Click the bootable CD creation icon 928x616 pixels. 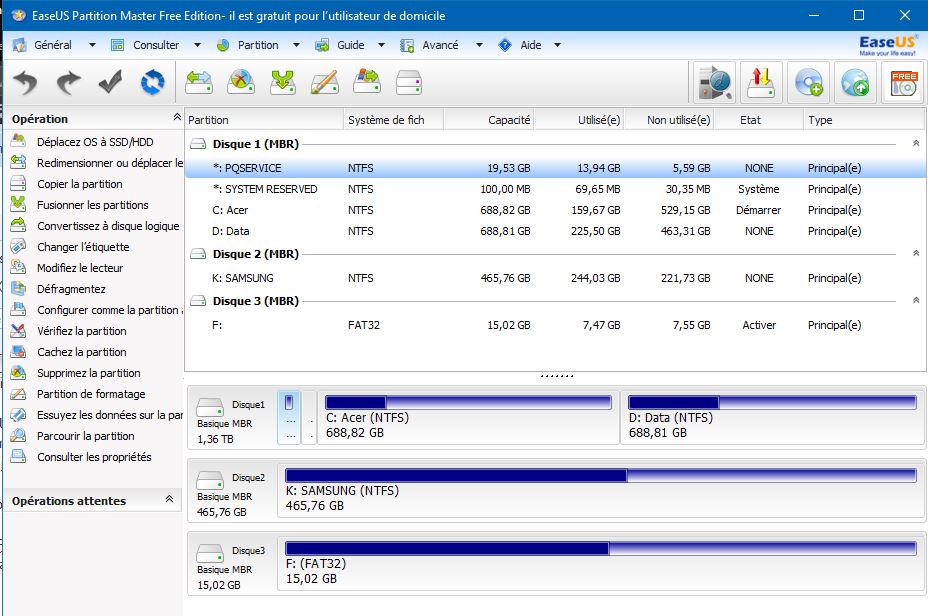(x=808, y=82)
